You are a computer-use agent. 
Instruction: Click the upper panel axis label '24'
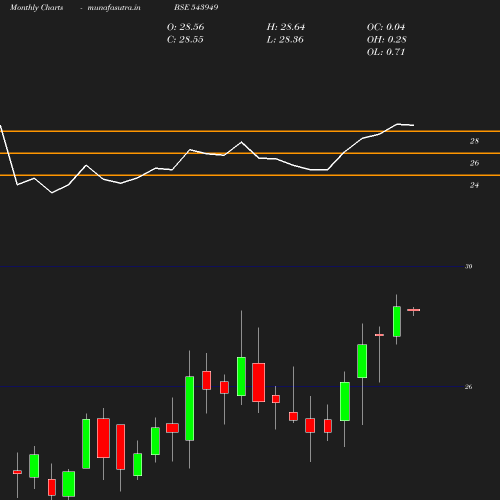tap(474, 185)
